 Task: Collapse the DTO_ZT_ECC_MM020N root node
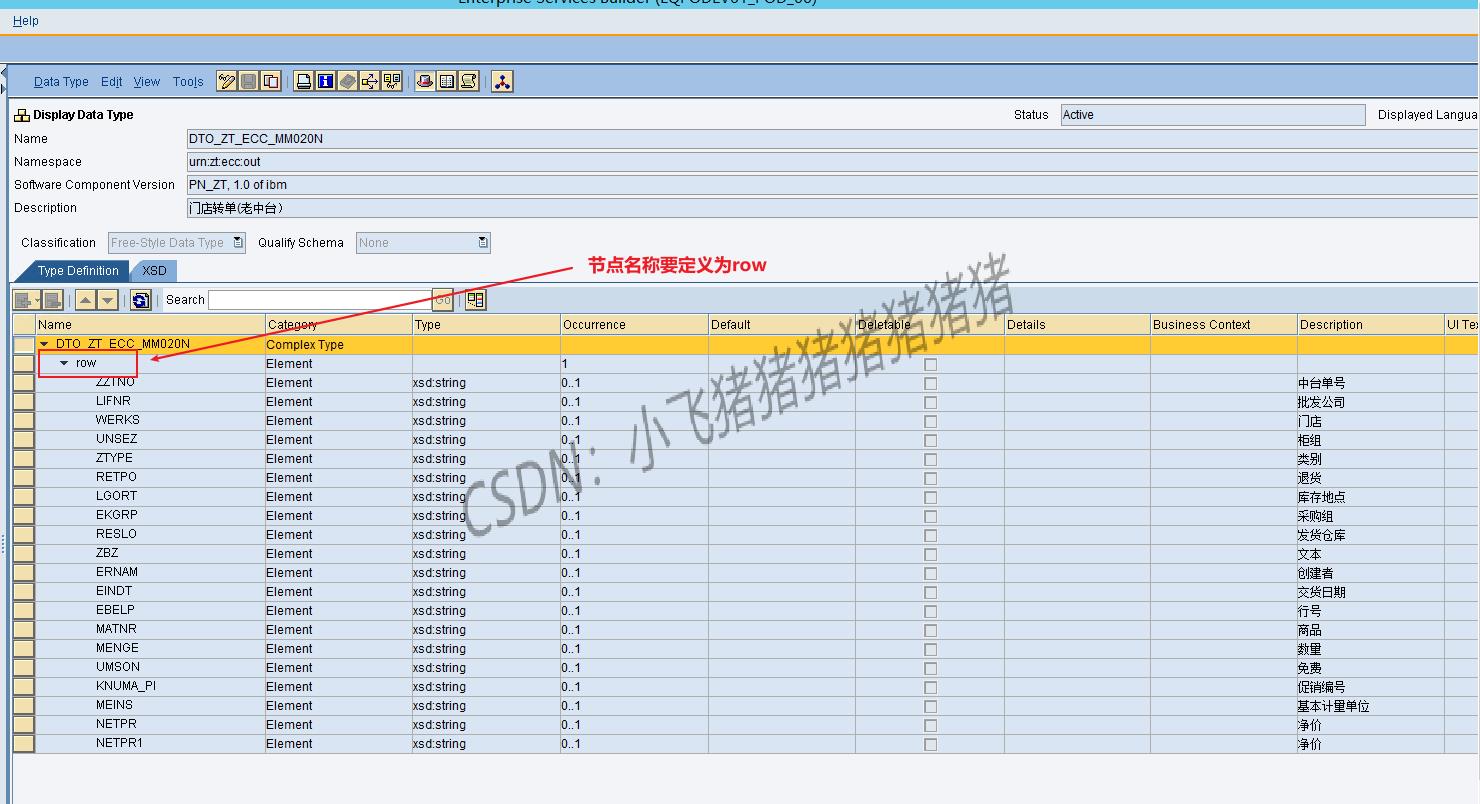(45, 344)
